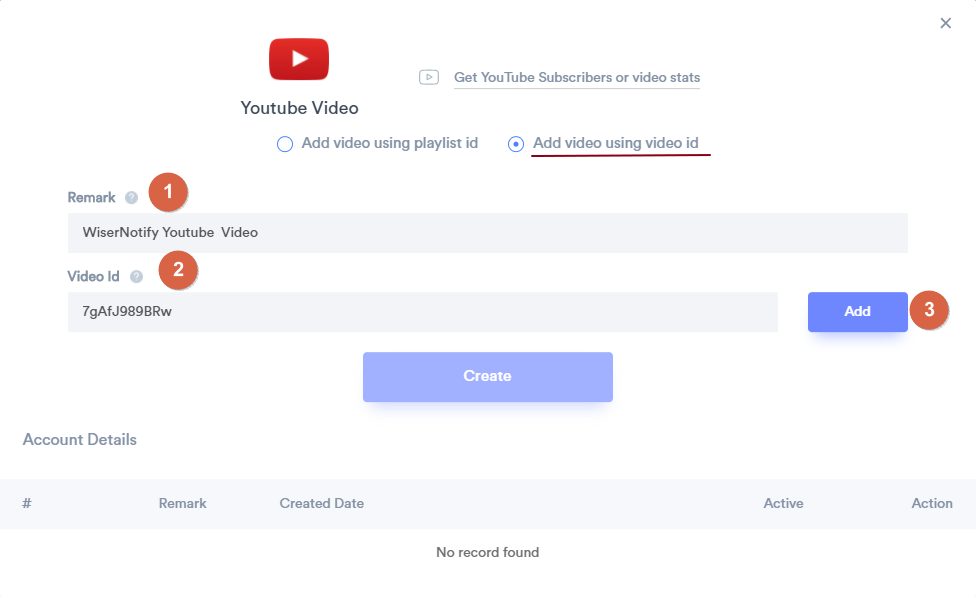Close the Youtube Video dialog
Viewport: 976px width, 597px height.
(x=945, y=23)
